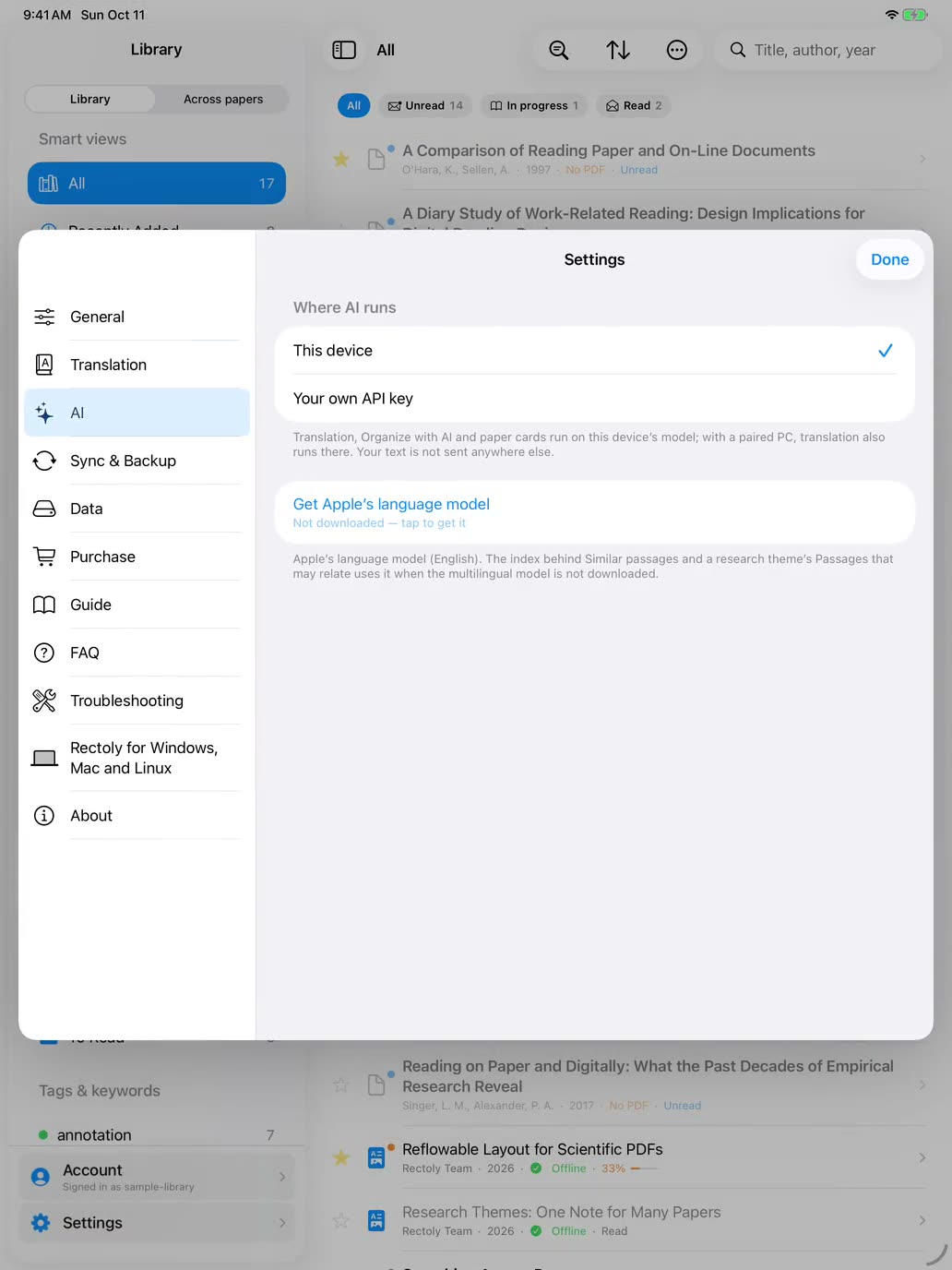The image size is (952, 1270).
Task: Choose This device for AI
Action: 594,351
